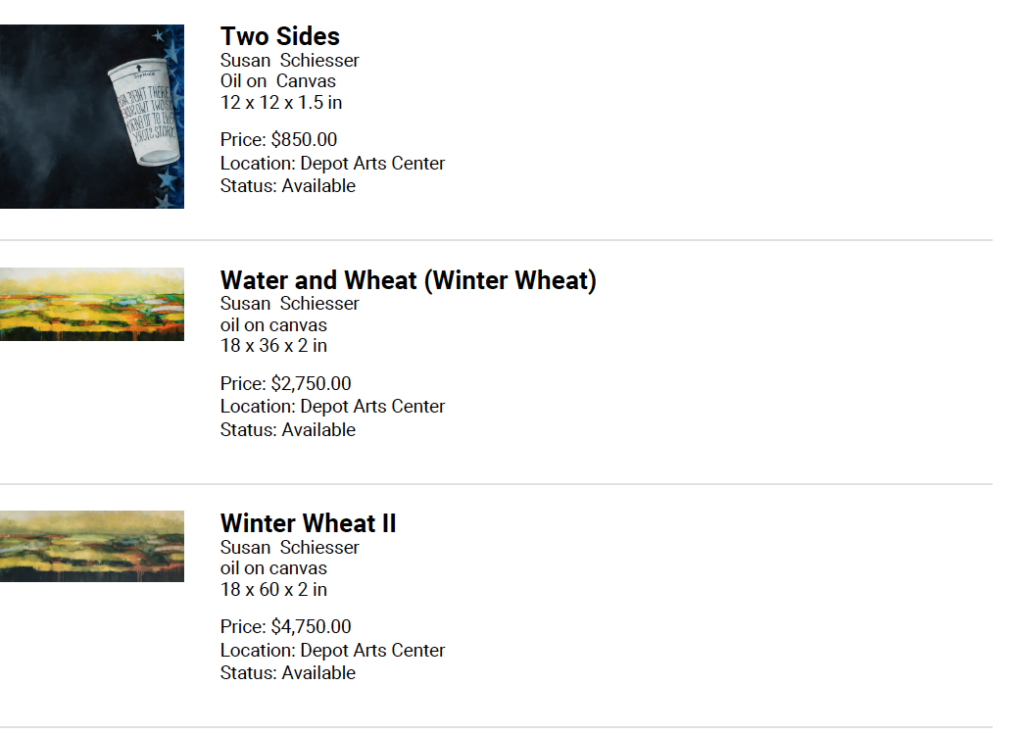Open the Water and Wheat painting thumbnail

[91, 304]
